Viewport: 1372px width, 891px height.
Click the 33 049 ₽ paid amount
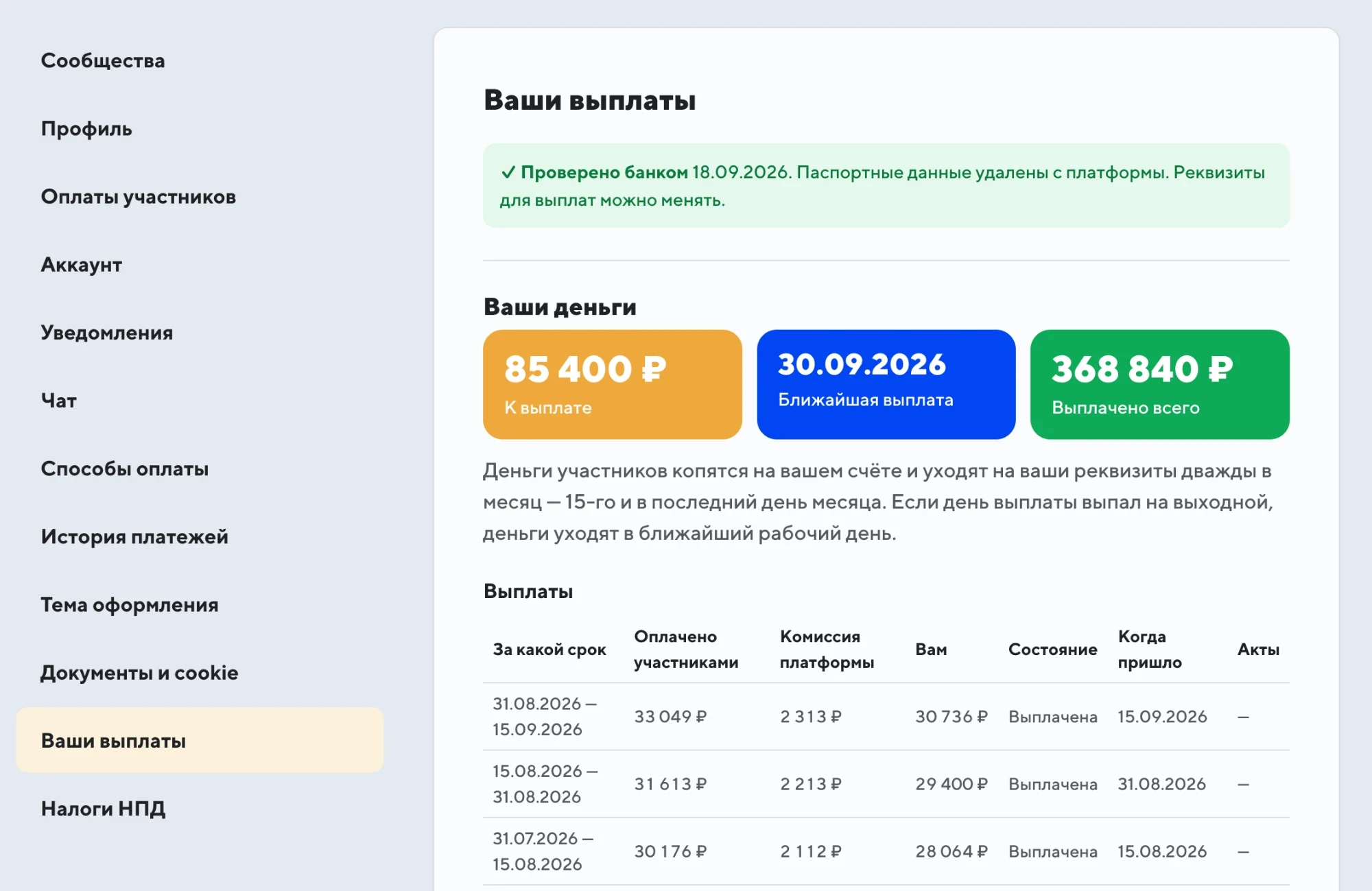[670, 716]
